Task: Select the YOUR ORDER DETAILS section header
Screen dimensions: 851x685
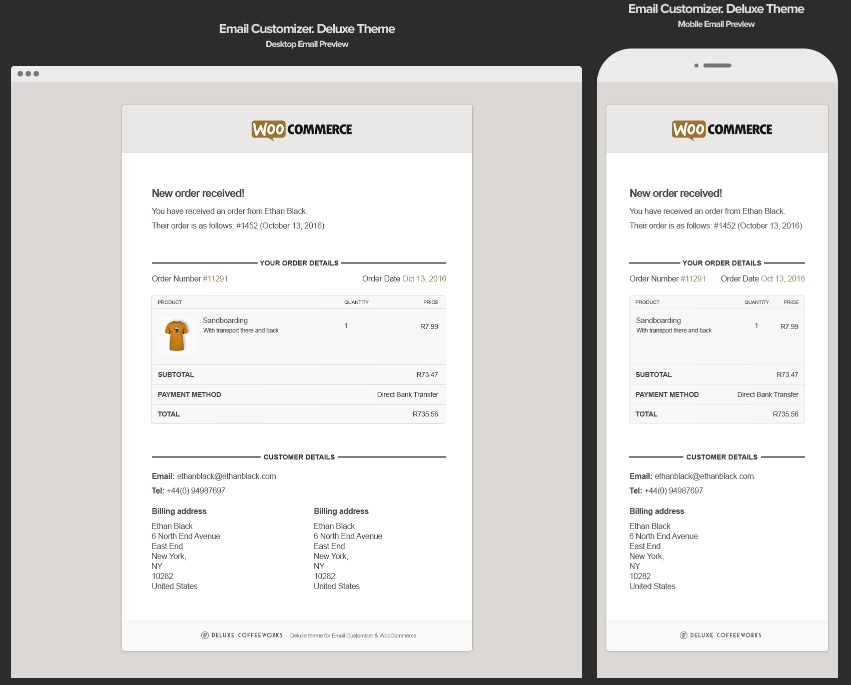Action: click(x=298, y=262)
